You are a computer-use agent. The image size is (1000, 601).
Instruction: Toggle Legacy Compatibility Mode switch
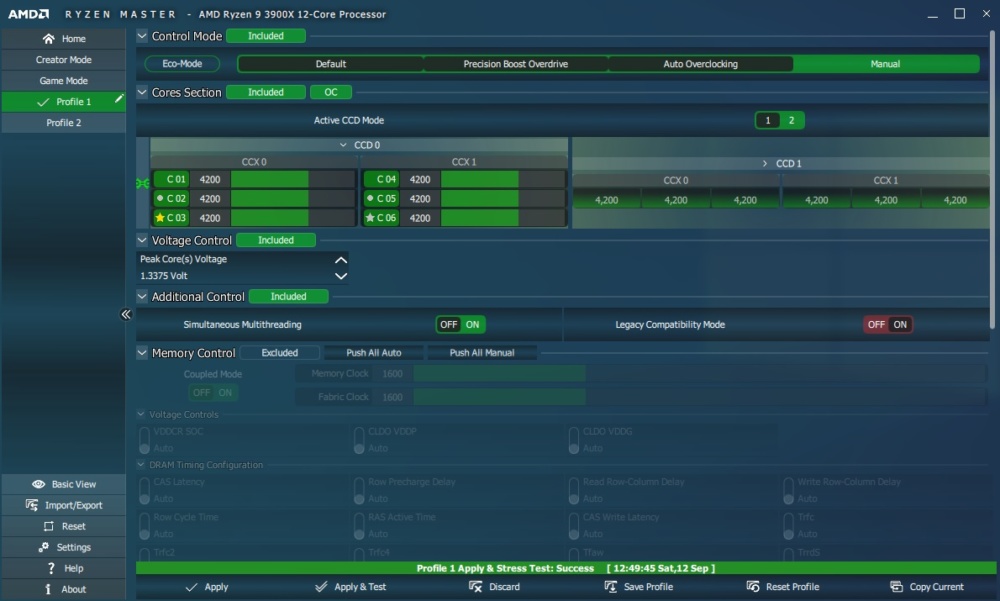coord(888,324)
